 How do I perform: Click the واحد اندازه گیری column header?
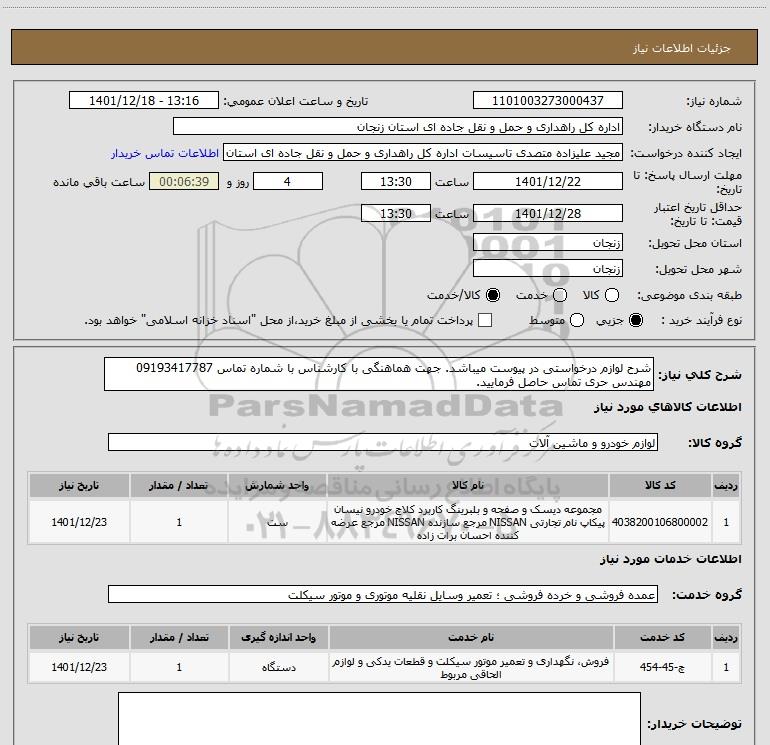(x=278, y=637)
